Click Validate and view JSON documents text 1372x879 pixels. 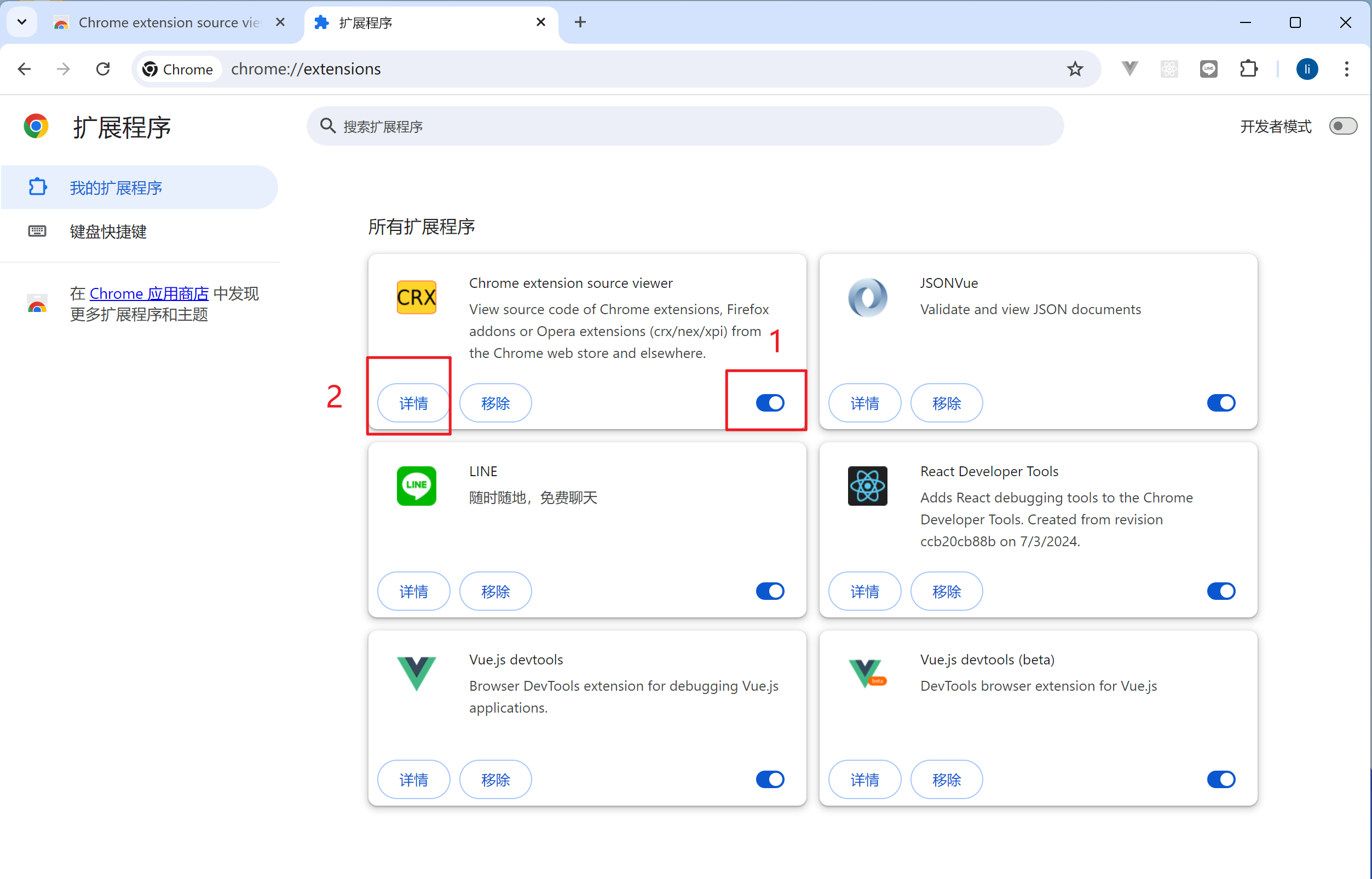point(1030,309)
